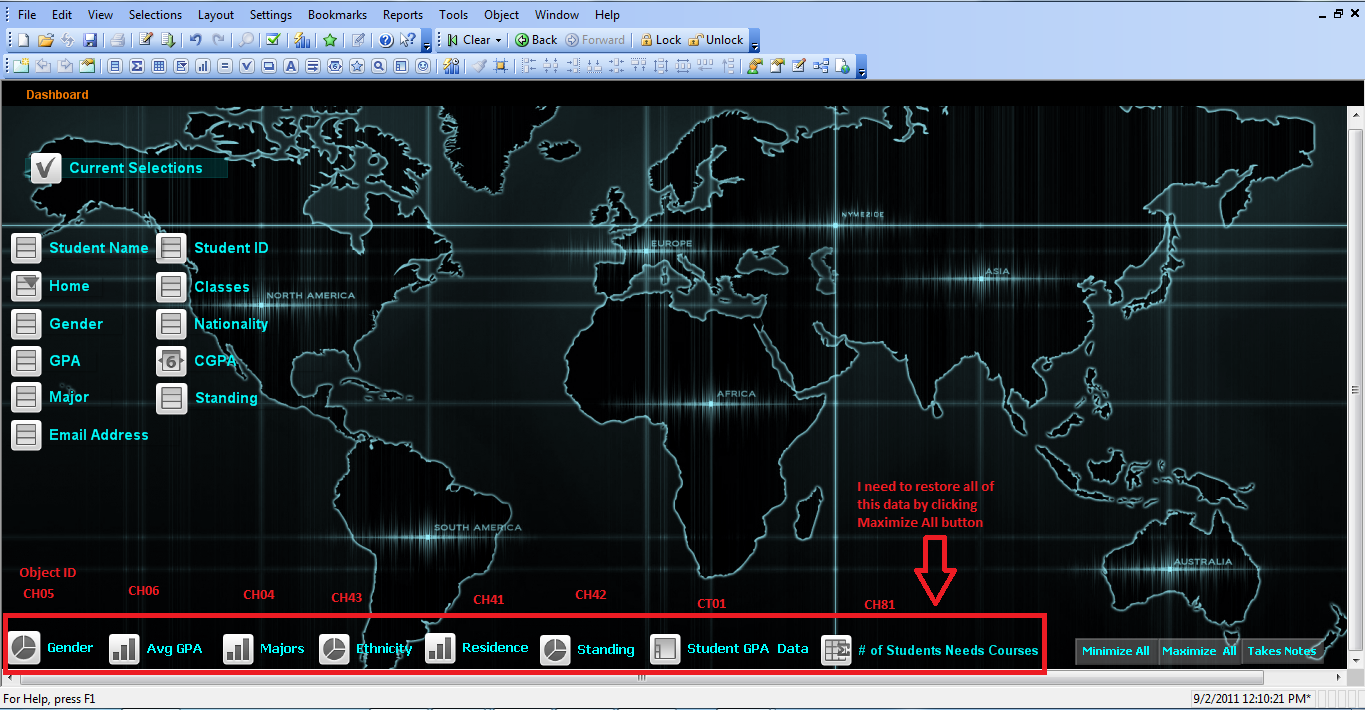Create a search object from toolbar
The width and height of the screenshot is (1365, 710).
pos(378,66)
